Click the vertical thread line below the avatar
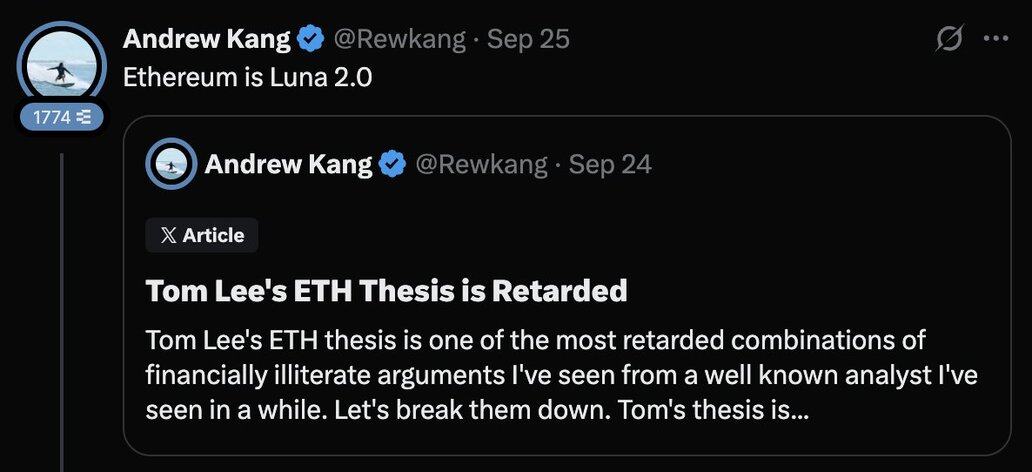Viewport: 1032px width, 472px height. point(62,300)
